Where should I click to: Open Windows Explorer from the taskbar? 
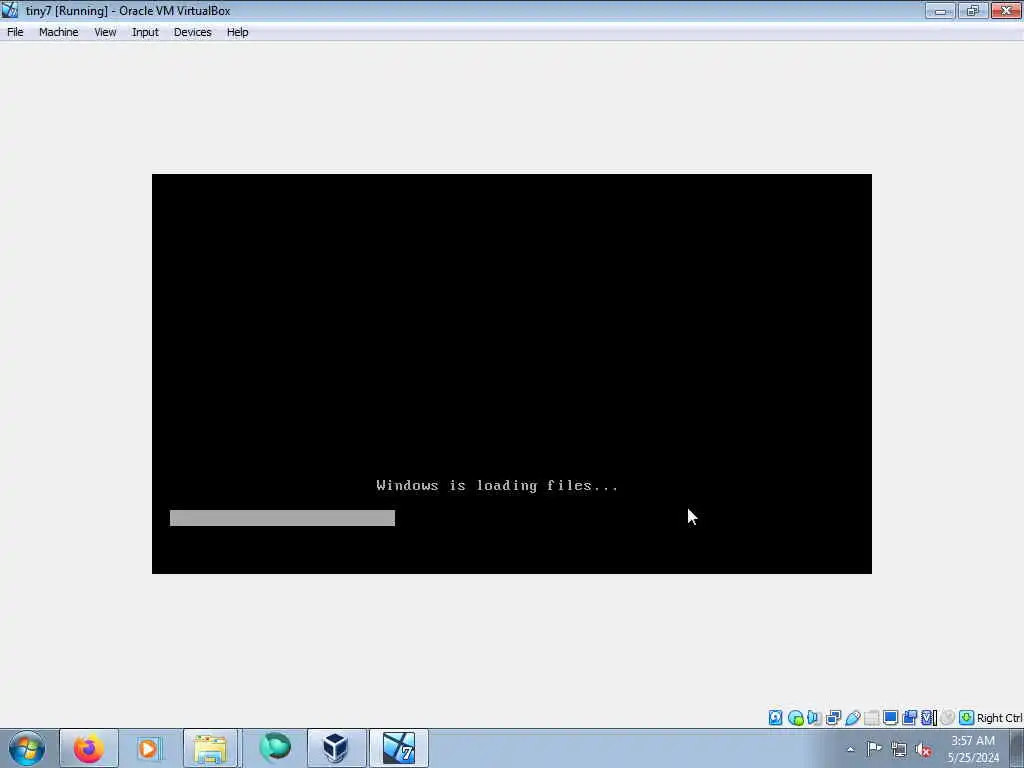click(210, 748)
